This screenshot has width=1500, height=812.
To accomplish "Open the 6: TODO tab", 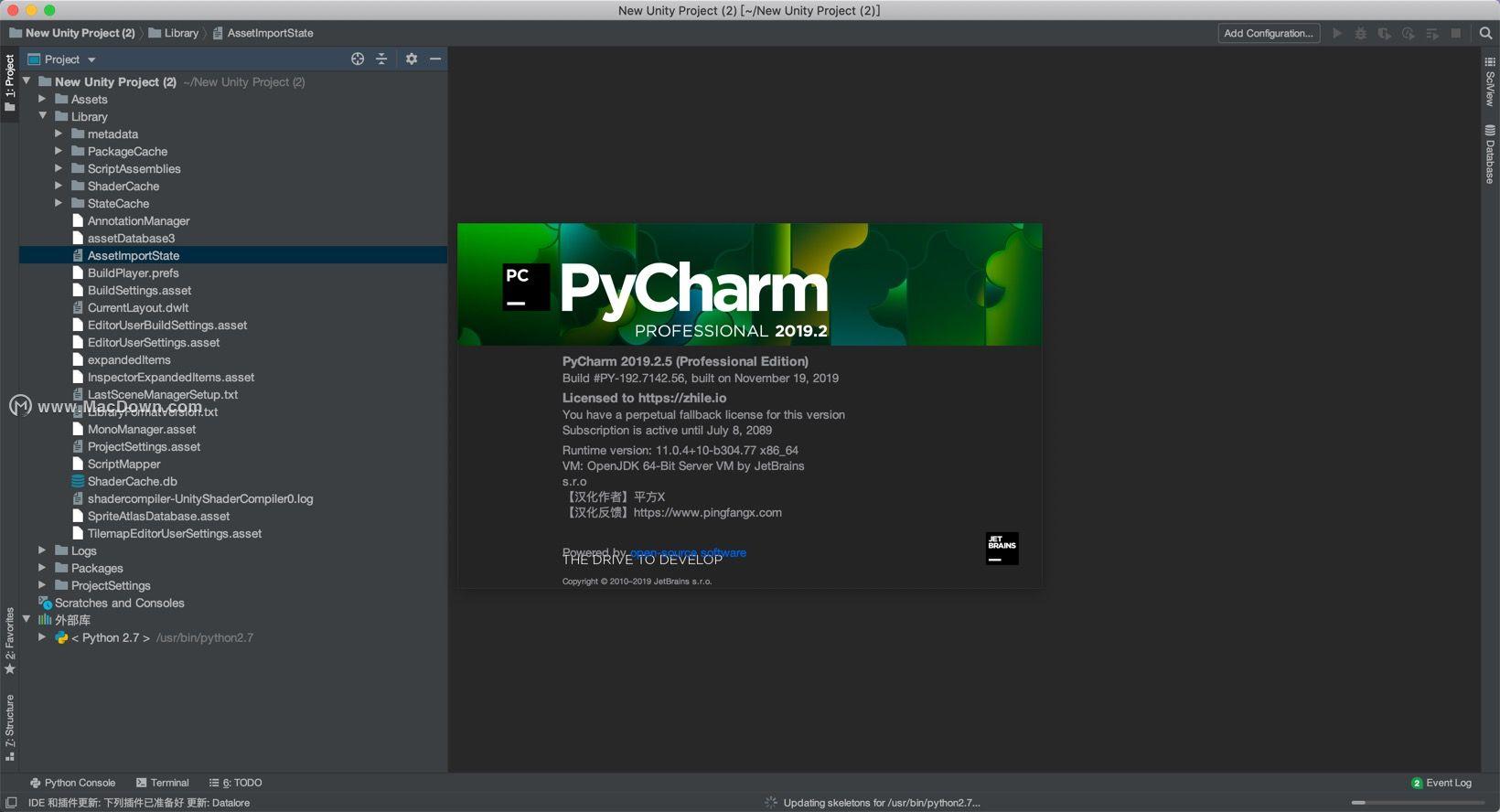I will click(236, 783).
